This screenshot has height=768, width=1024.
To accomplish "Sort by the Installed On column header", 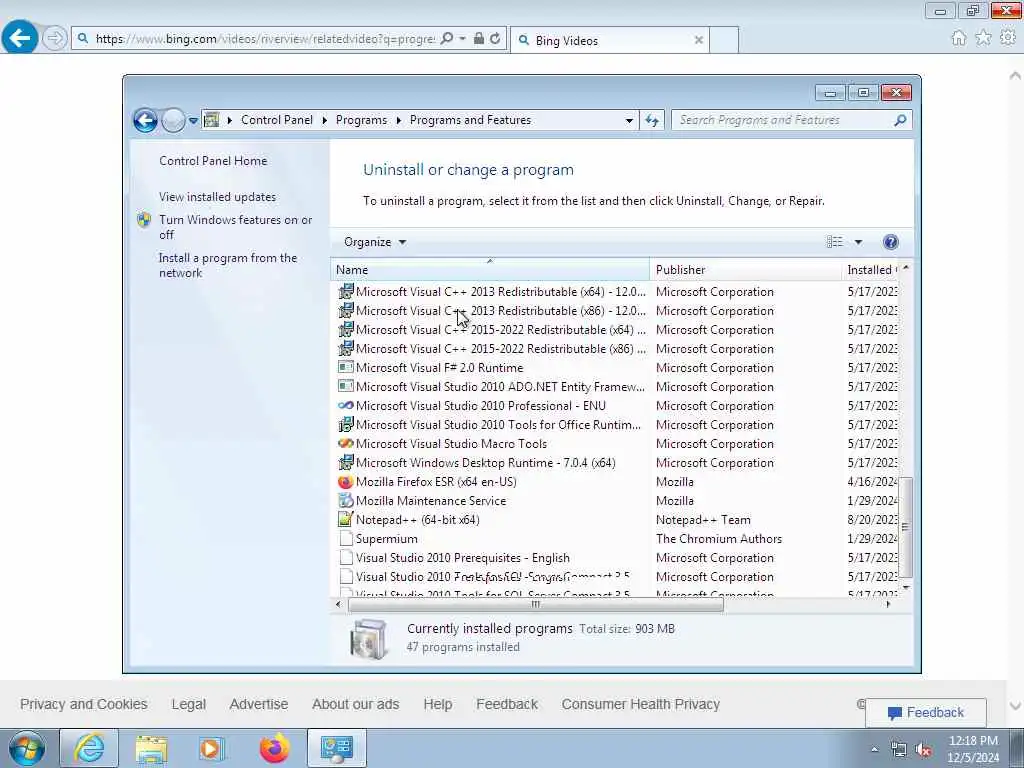I will coord(871,270).
